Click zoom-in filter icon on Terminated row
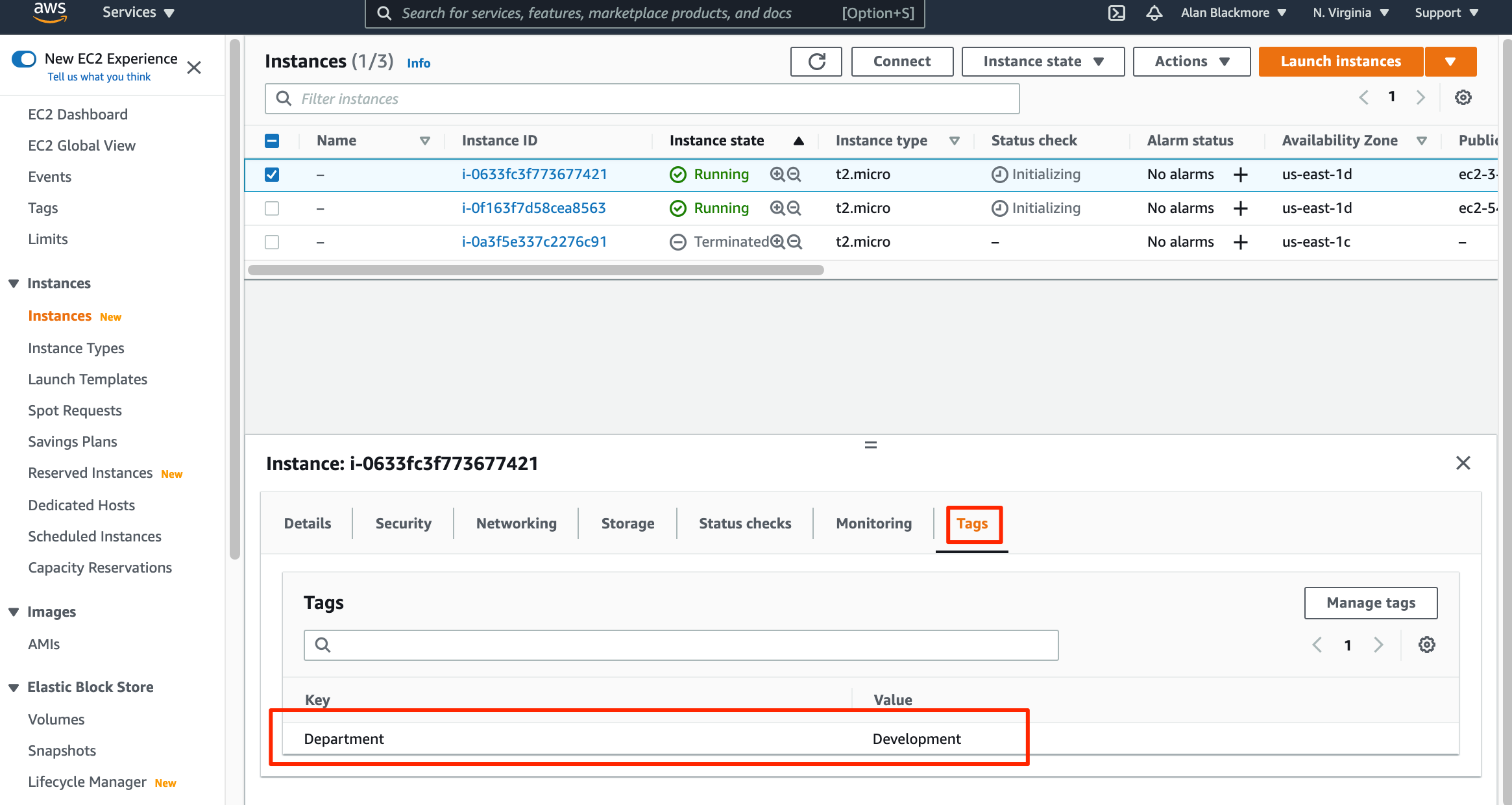The width and height of the screenshot is (1512, 805). pyautogui.click(x=777, y=241)
